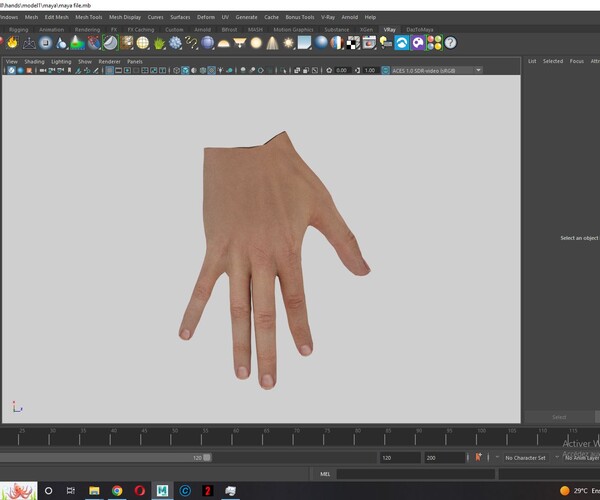This screenshot has width=600, height=500.
Task: Open the No Character Set dropdown
Action: (x=525, y=458)
